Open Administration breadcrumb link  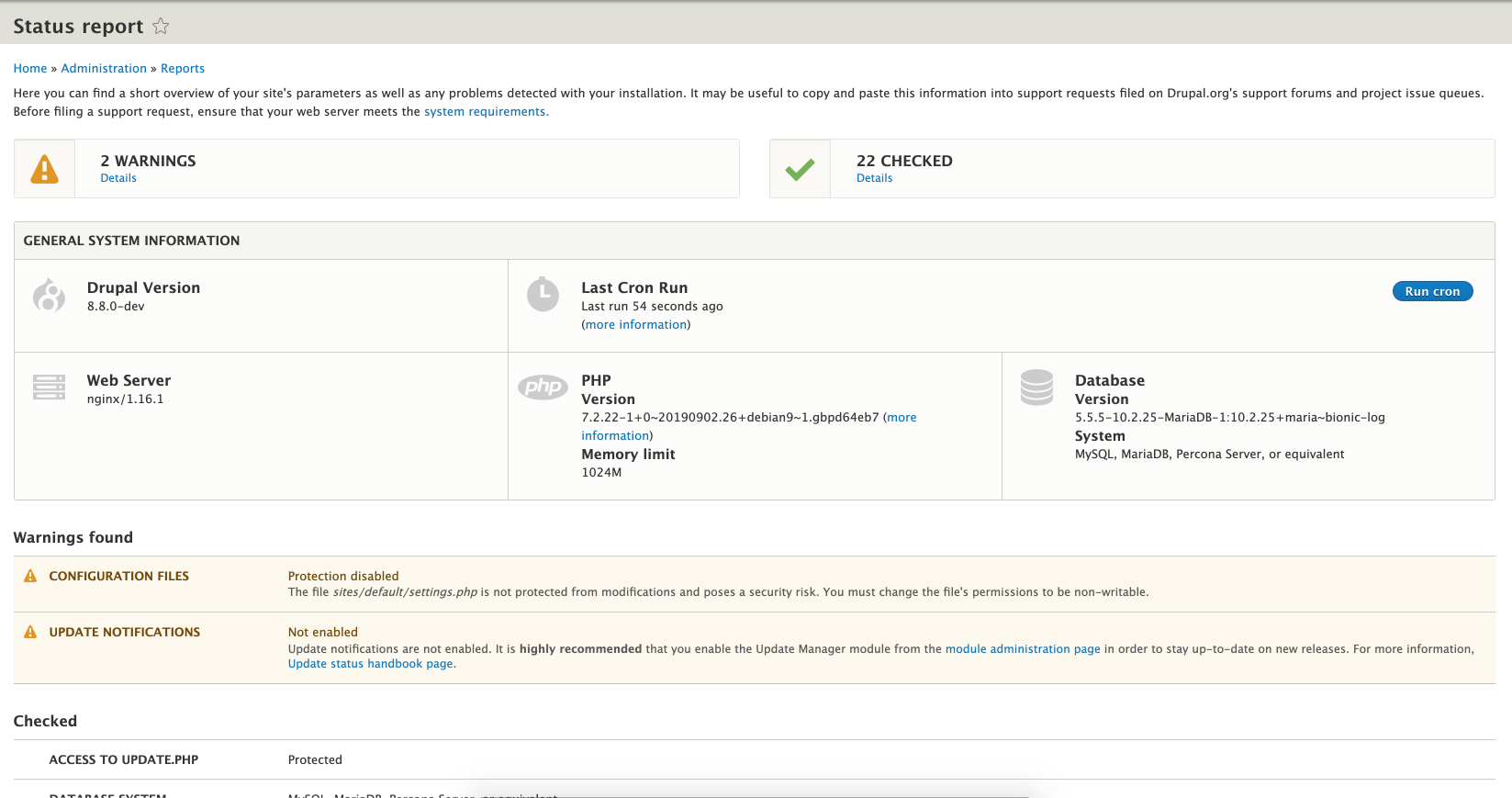pos(104,68)
